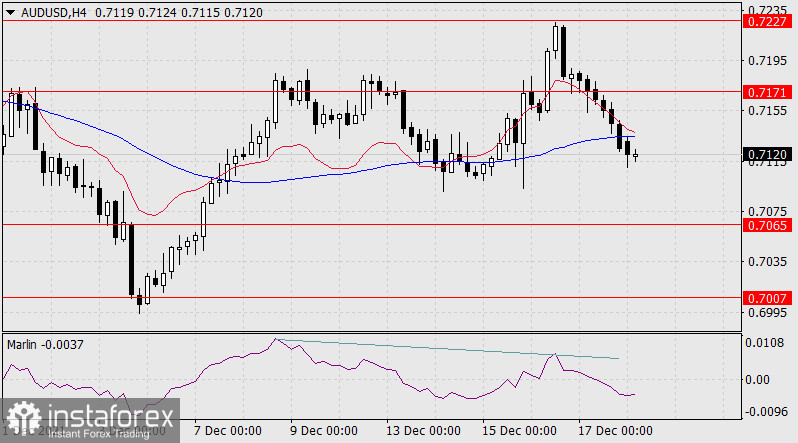Viewport: 798px width, 443px height.
Task: Select the teal divergence trendline in Marlin panel
Action: 447,349
